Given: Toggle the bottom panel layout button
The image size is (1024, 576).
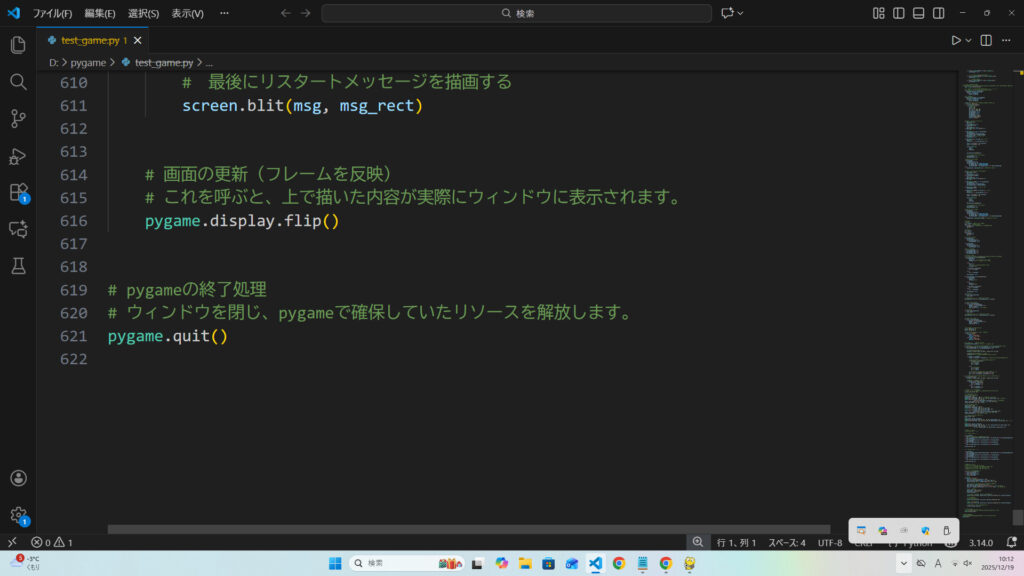Looking at the screenshot, I should [x=919, y=13].
